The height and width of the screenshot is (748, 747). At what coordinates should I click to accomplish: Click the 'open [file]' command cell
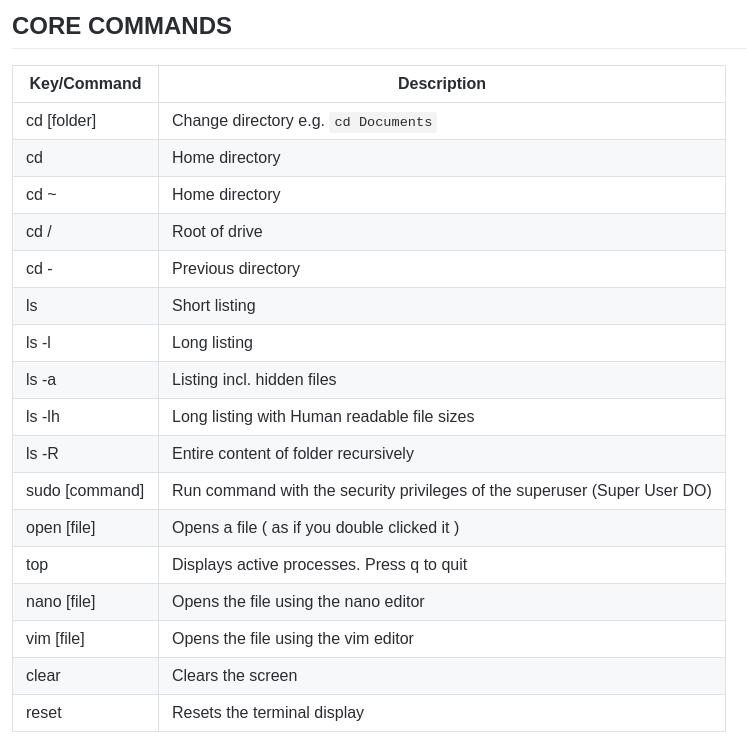click(85, 528)
